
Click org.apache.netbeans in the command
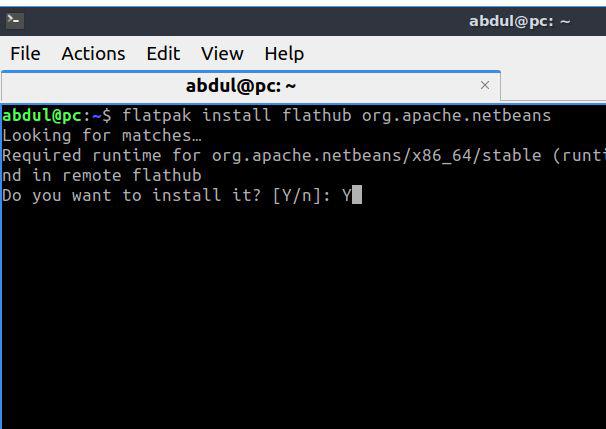tap(456, 116)
